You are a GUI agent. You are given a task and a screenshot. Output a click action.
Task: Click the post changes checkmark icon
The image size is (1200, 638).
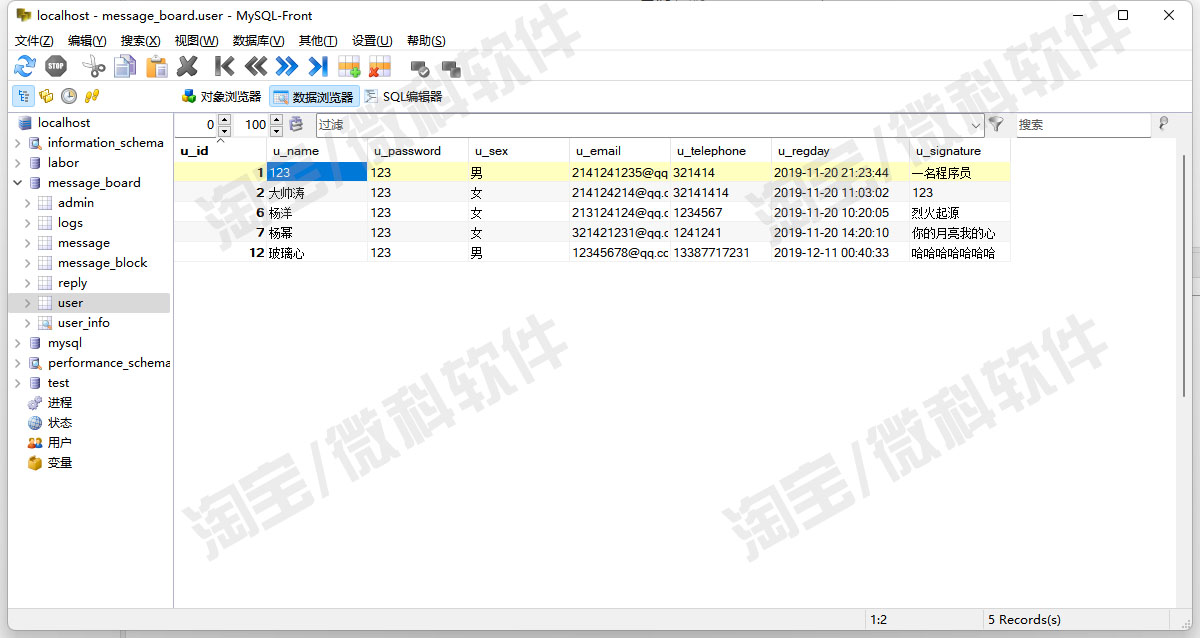(x=420, y=69)
